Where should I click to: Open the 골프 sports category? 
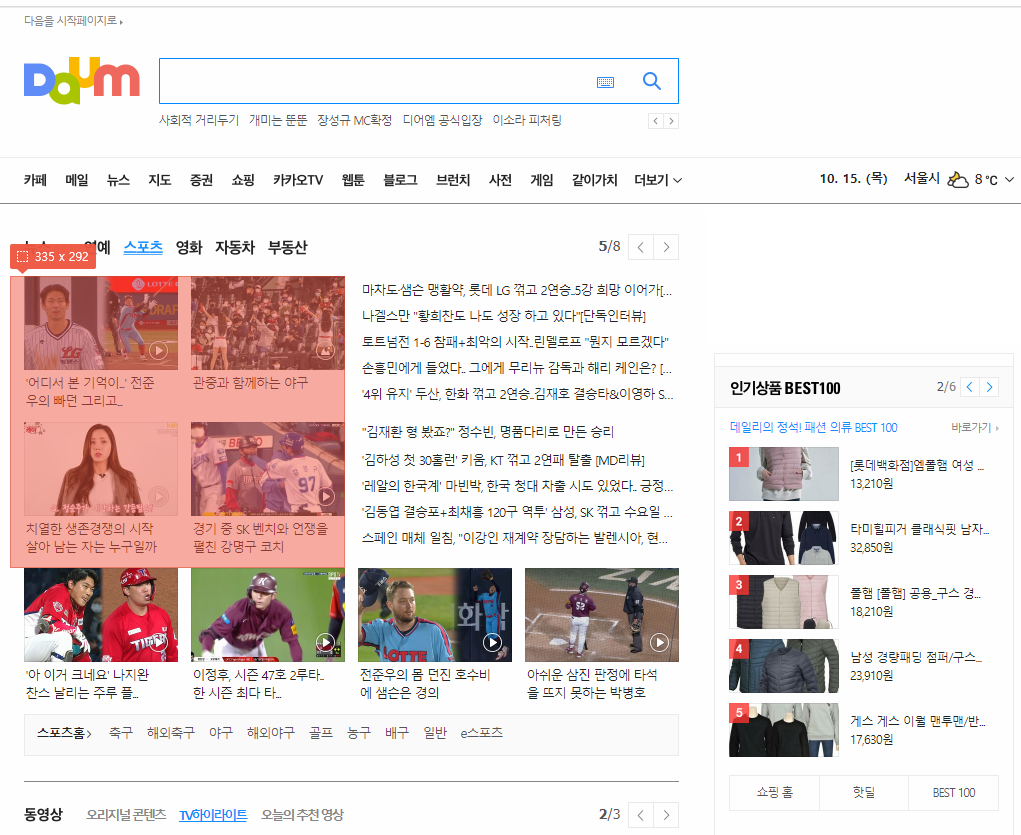pyautogui.click(x=320, y=733)
